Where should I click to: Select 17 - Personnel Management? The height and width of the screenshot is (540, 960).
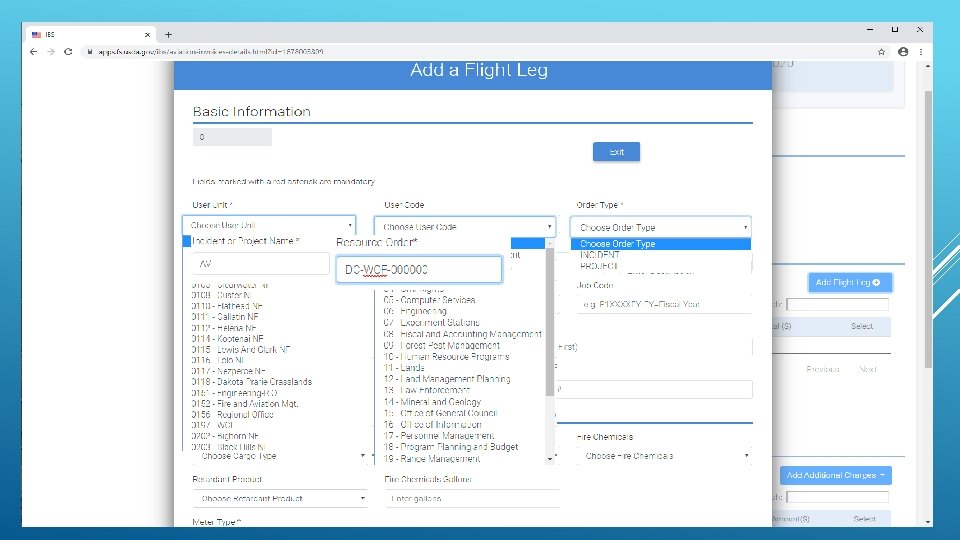point(439,436)
